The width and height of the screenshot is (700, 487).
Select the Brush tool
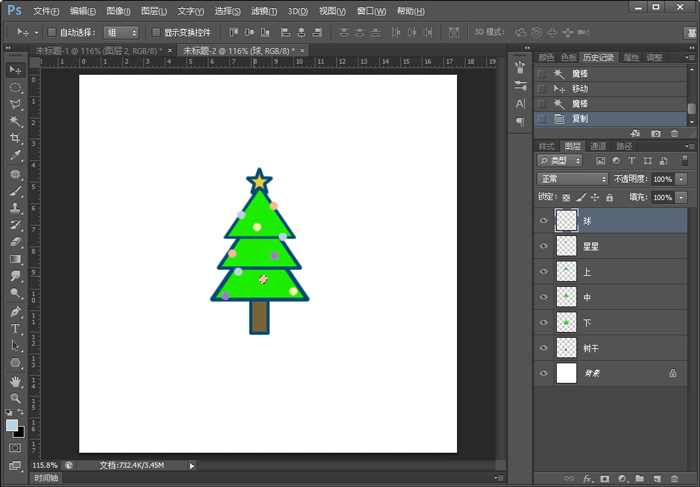[x=15, y=191]
